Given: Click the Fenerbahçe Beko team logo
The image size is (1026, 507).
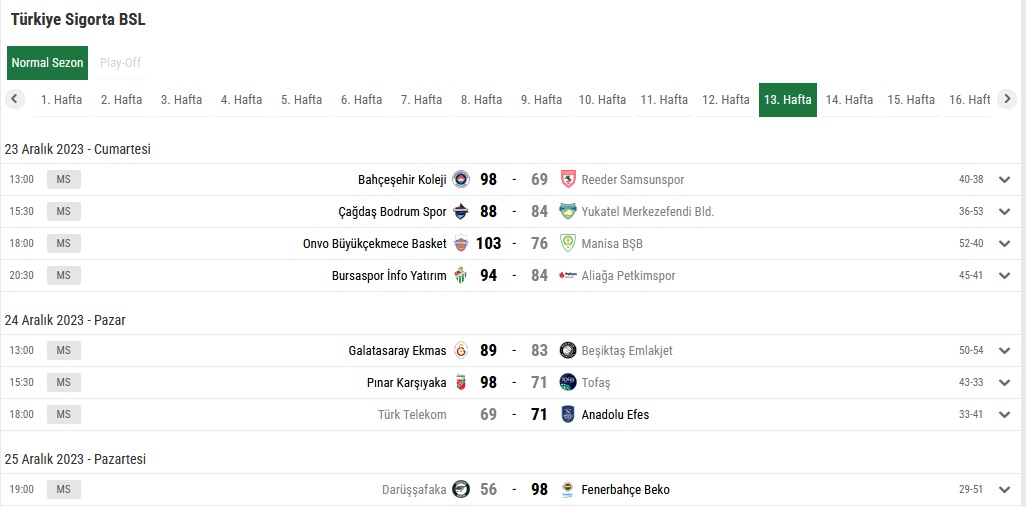Looking at the screenshot, I should pyautogui.click(x=568, y=490).
